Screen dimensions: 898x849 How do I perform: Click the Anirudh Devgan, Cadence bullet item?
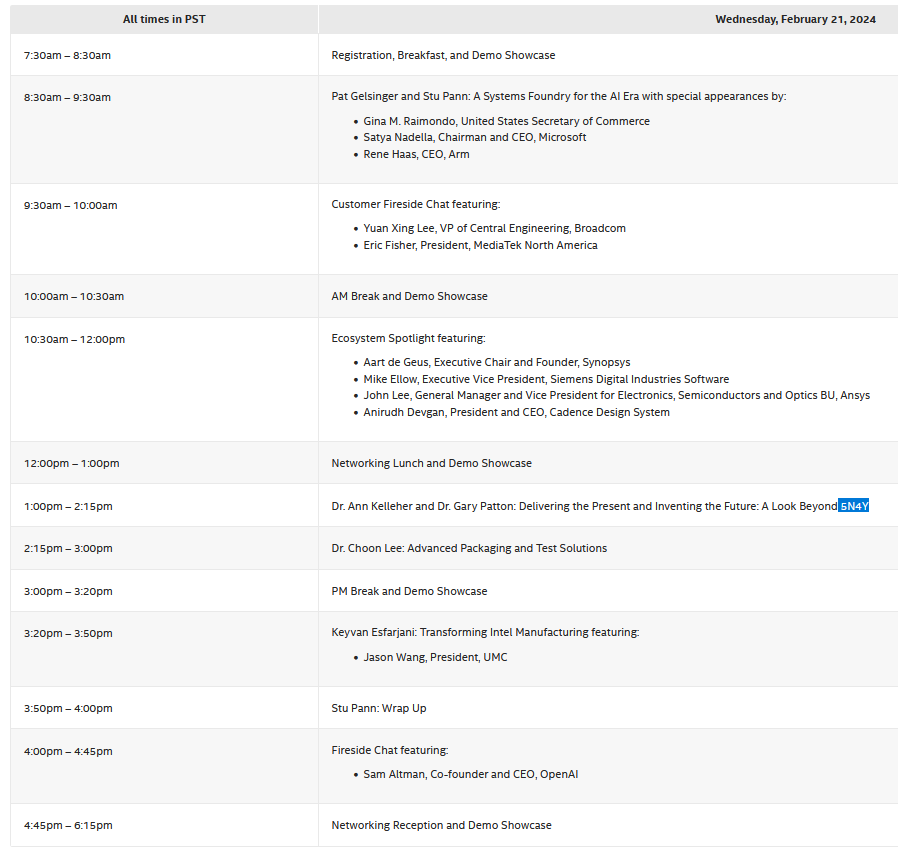pos(516,412)
